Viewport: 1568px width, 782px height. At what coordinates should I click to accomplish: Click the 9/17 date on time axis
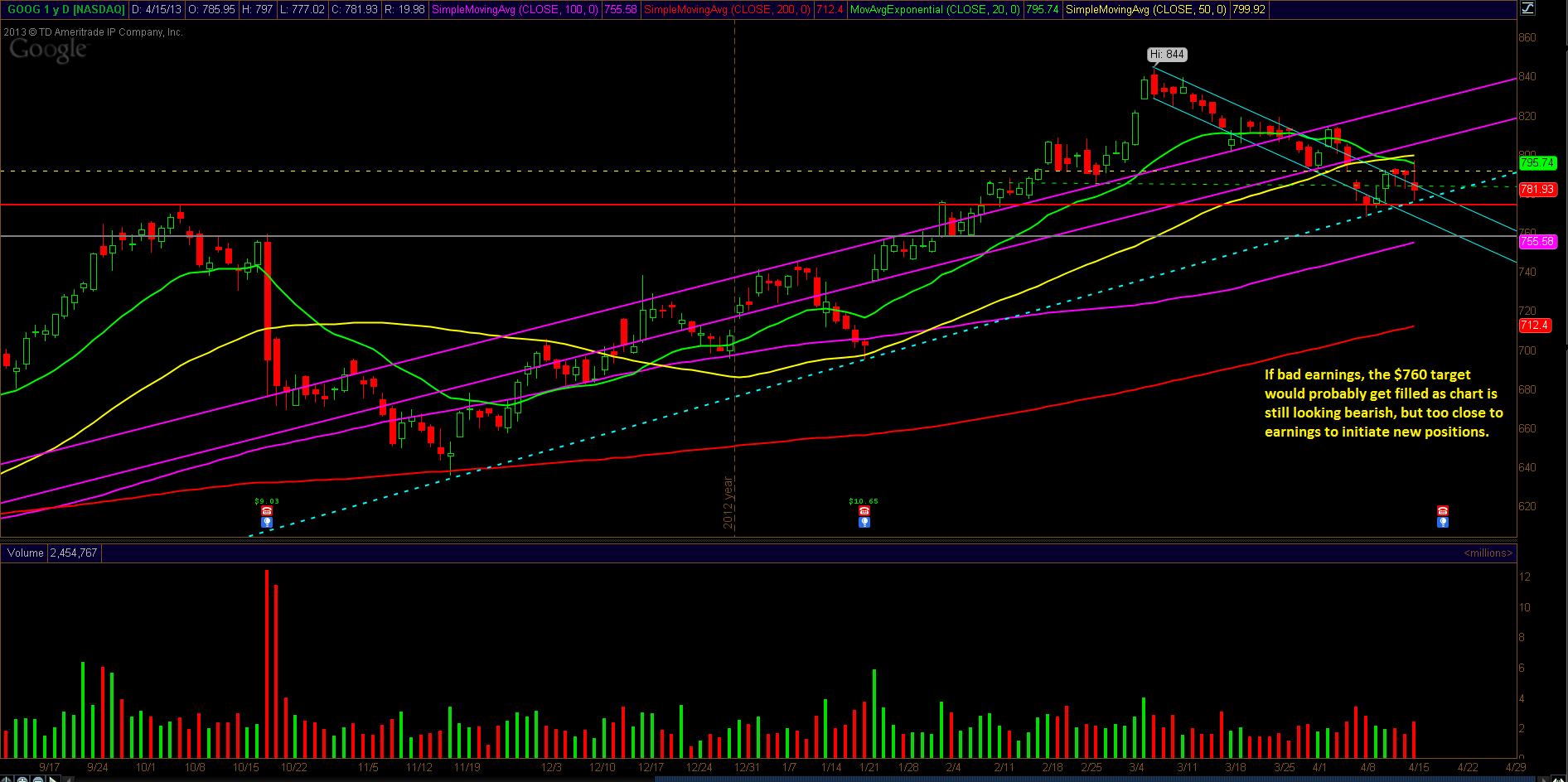[49, 767]
